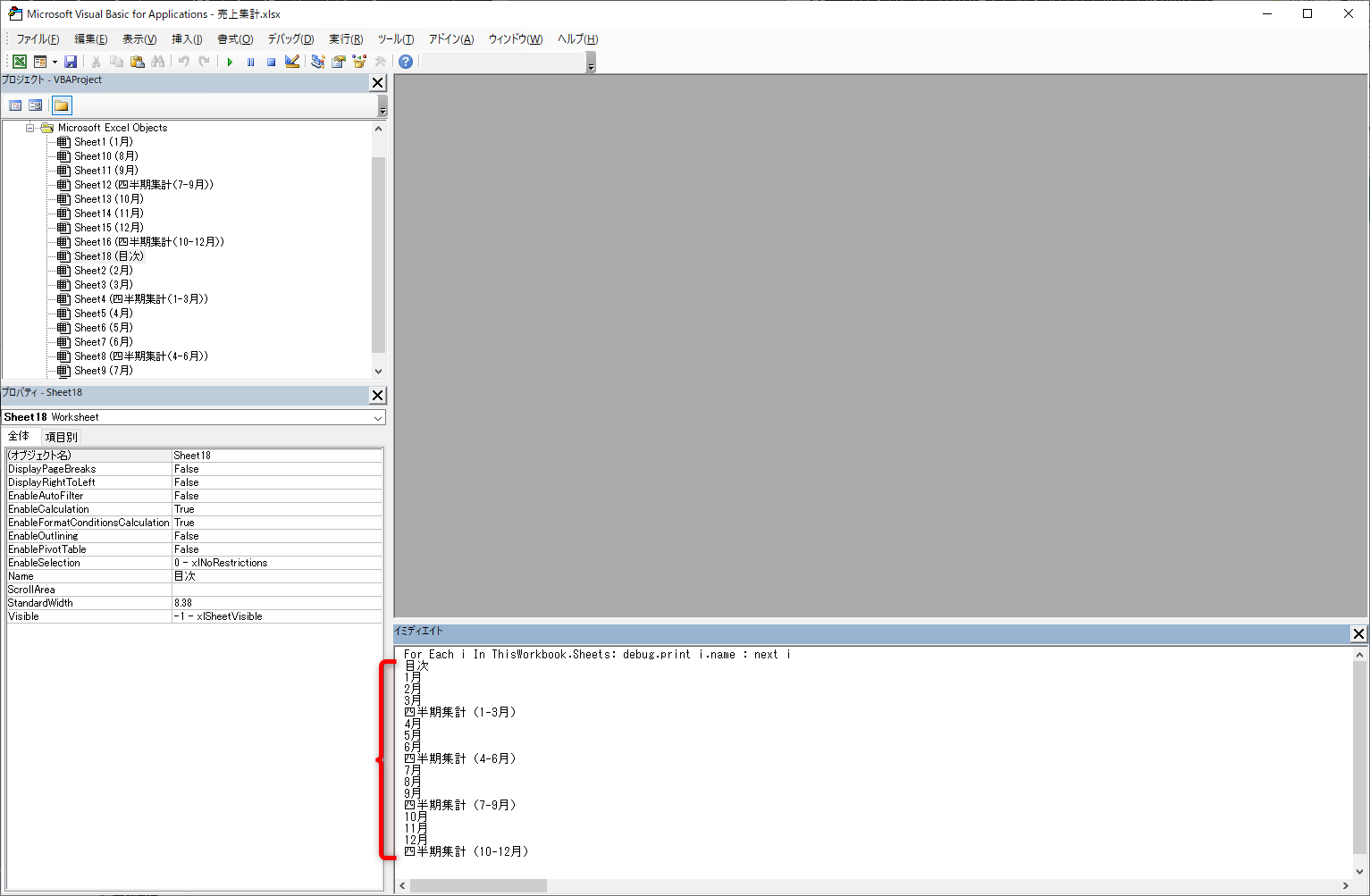Switch to the 項目別 properties tab
Viewport: 1370px width, 896px height.
[61, 437]
